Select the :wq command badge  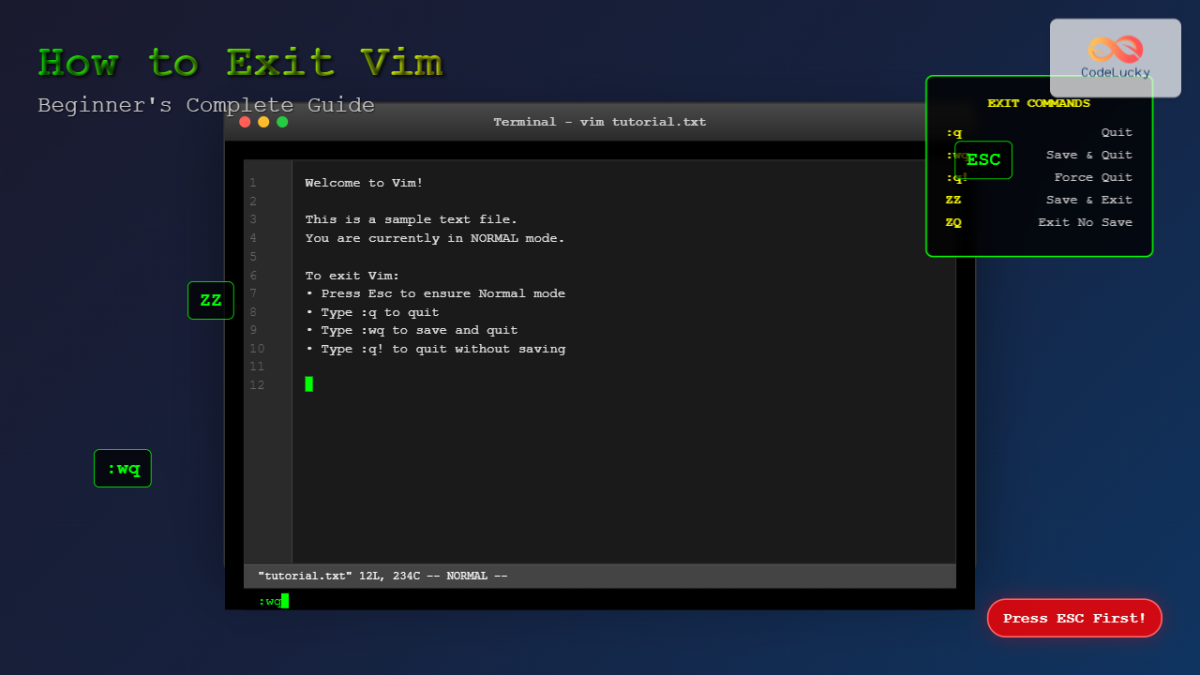tap(122, 468)
